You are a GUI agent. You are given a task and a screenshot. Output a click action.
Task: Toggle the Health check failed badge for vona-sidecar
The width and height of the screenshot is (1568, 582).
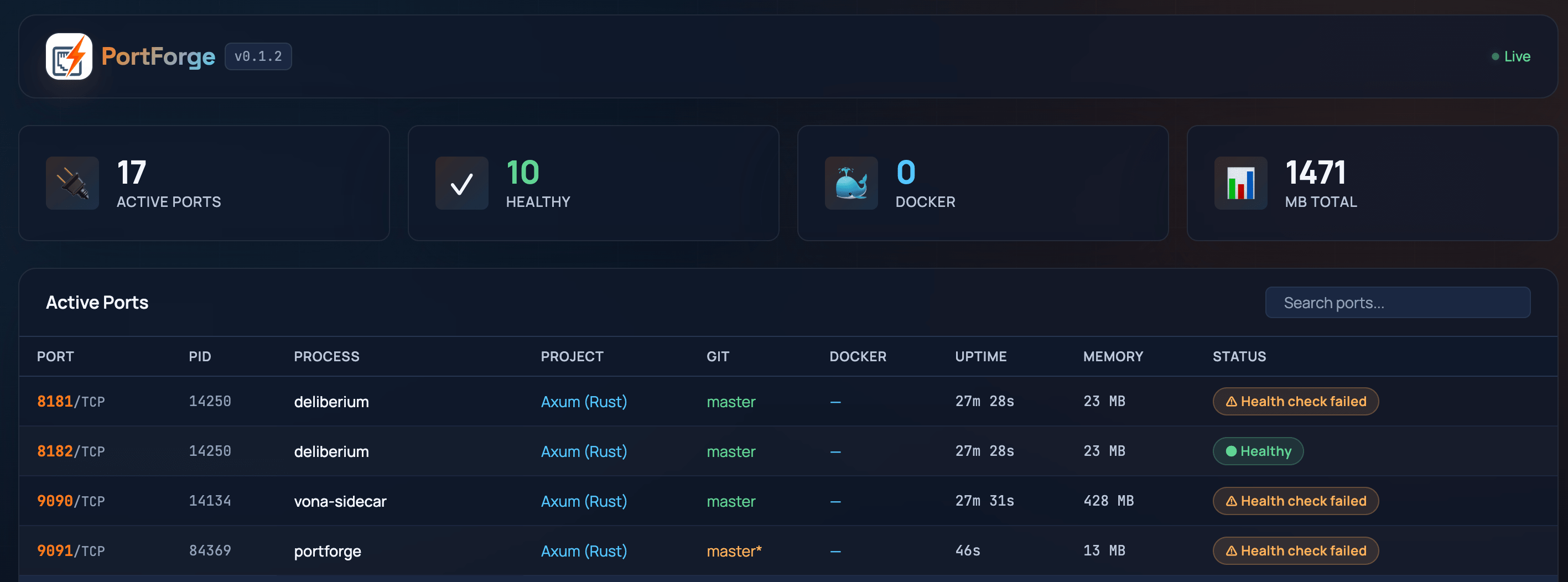[x=1295, y=501]
